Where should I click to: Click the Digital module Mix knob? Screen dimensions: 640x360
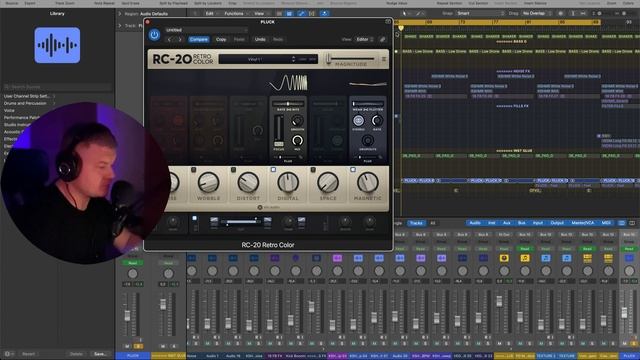(x=297, y=140)
